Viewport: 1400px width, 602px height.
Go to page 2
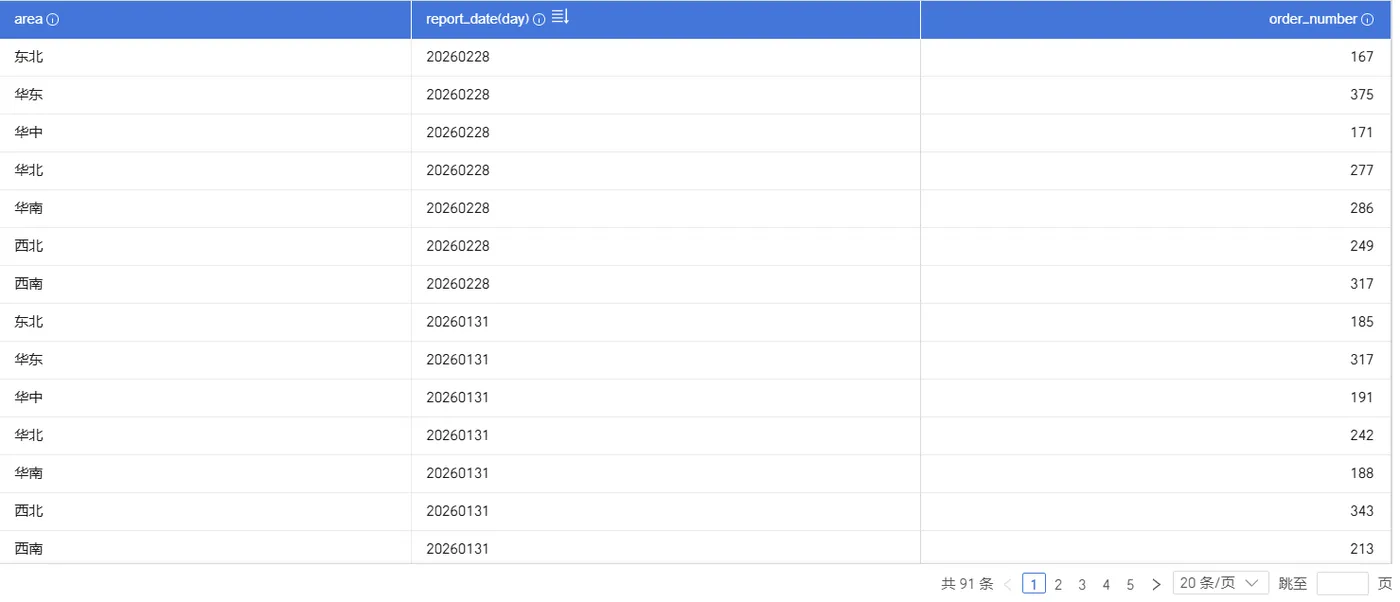click(x=1058, y=584)
